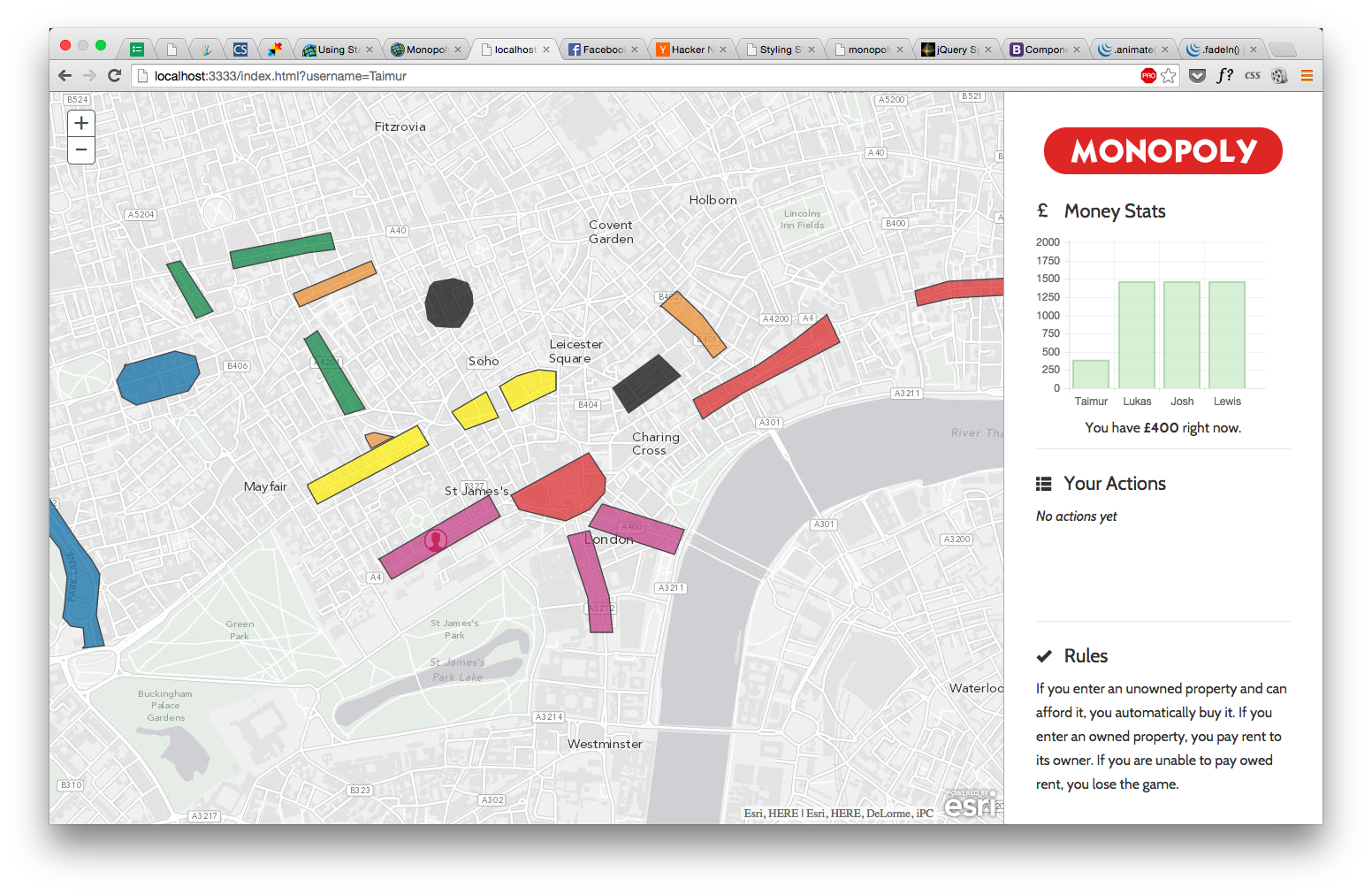Screen dimensions: 1372x895
Task: Click Lewis's bar in the chart
Action: 1227,335
